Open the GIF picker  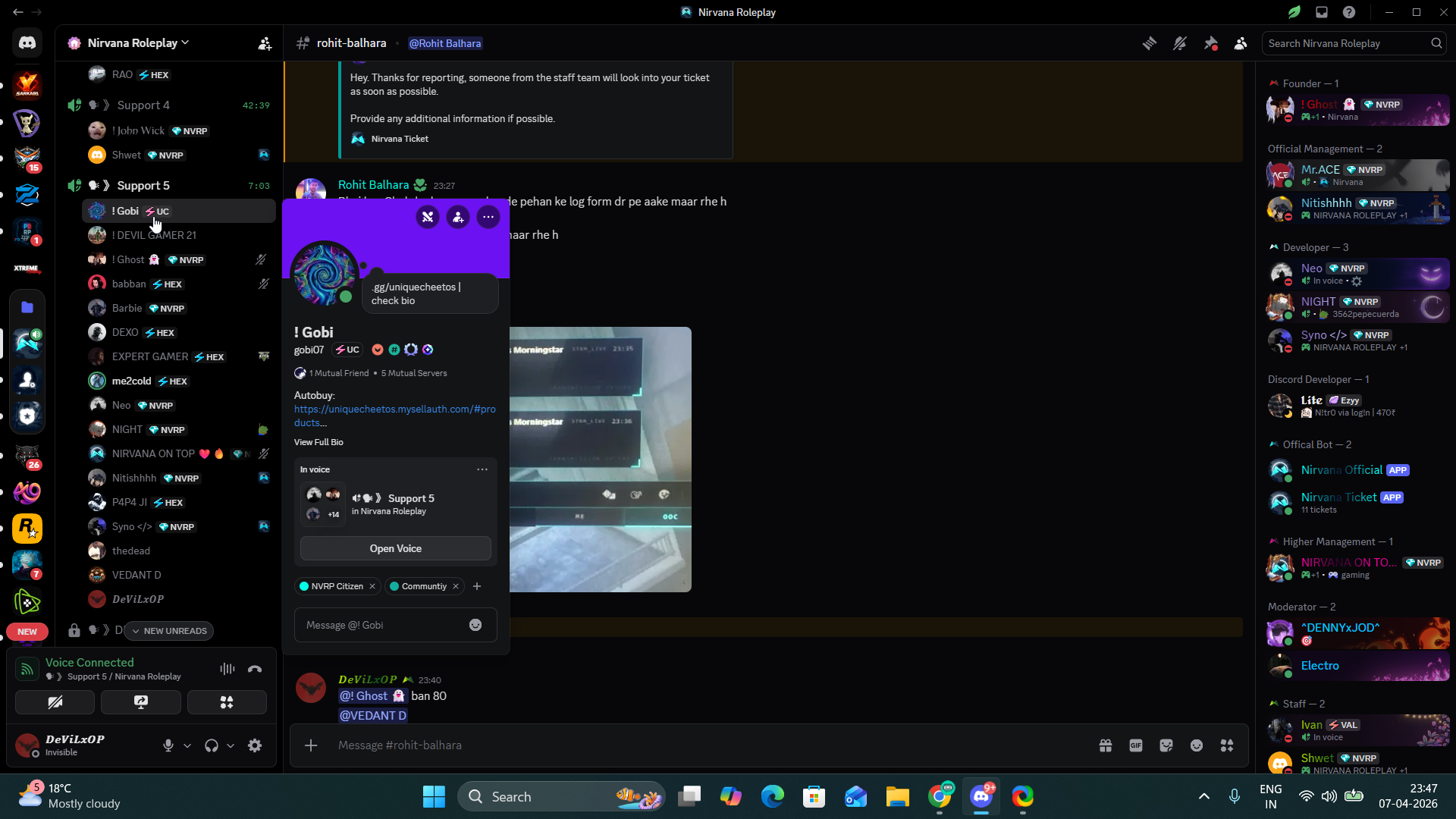1136,745
